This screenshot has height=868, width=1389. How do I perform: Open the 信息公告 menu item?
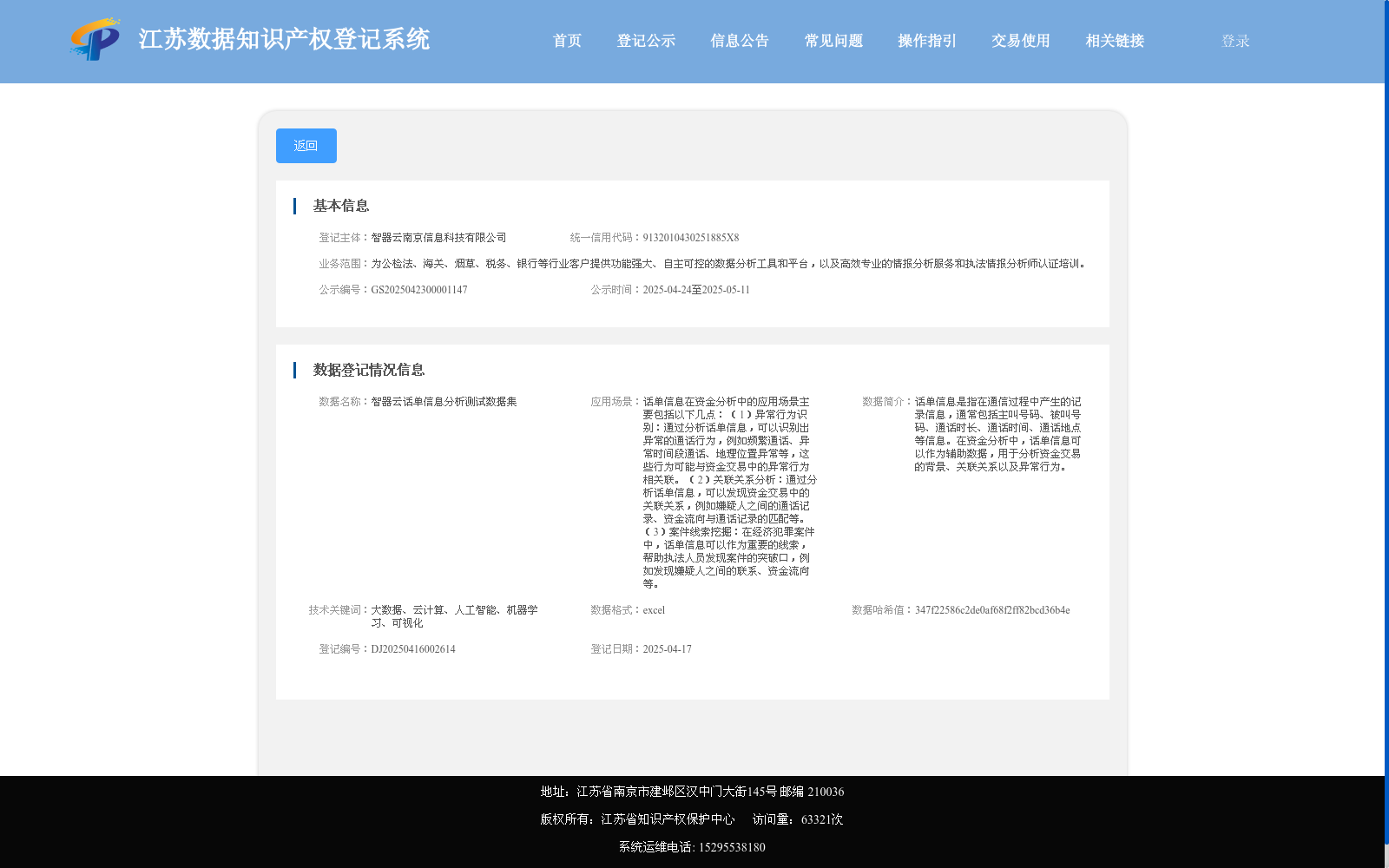740,41
